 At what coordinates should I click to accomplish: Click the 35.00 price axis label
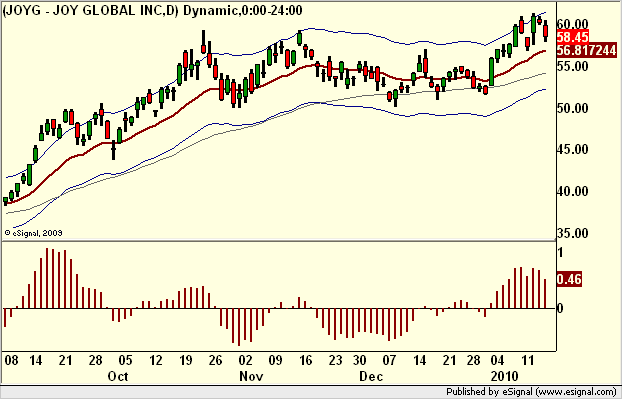(572, 233)
